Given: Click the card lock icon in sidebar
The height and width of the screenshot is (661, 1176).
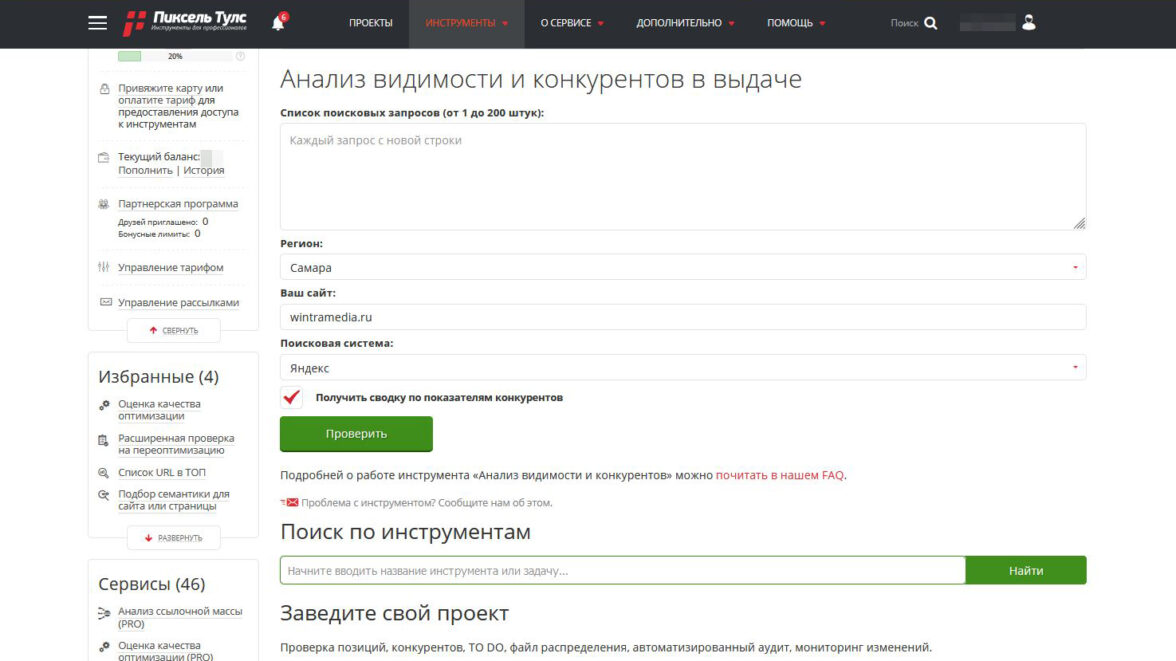Looking at the screenshot, I should coord(104,89).
